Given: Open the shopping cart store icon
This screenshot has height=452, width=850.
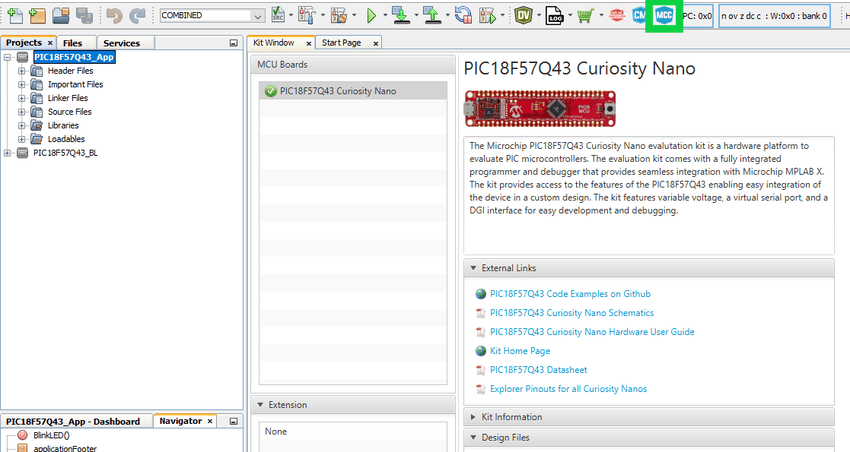Looking at the screenshot, I should 584,16.
